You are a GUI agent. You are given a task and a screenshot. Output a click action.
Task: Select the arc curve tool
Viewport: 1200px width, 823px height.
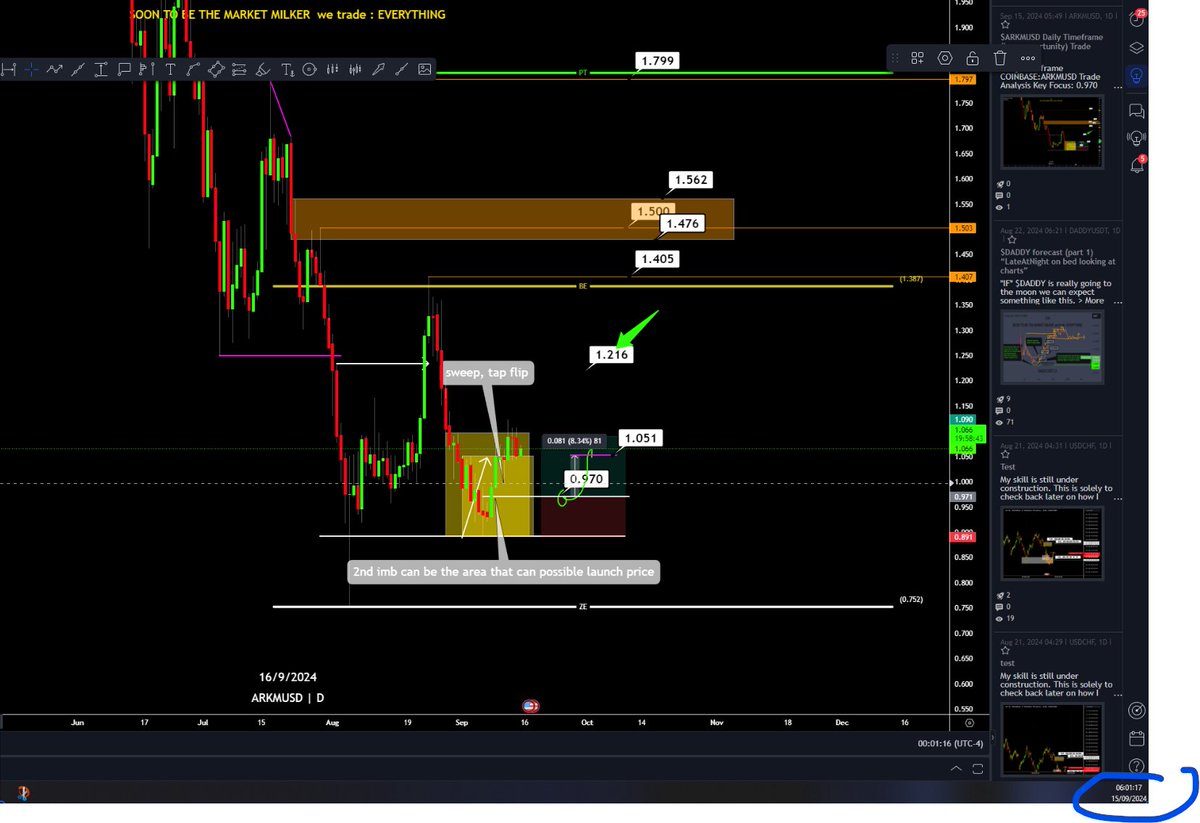pyautogui.click(x=192, y=69)
